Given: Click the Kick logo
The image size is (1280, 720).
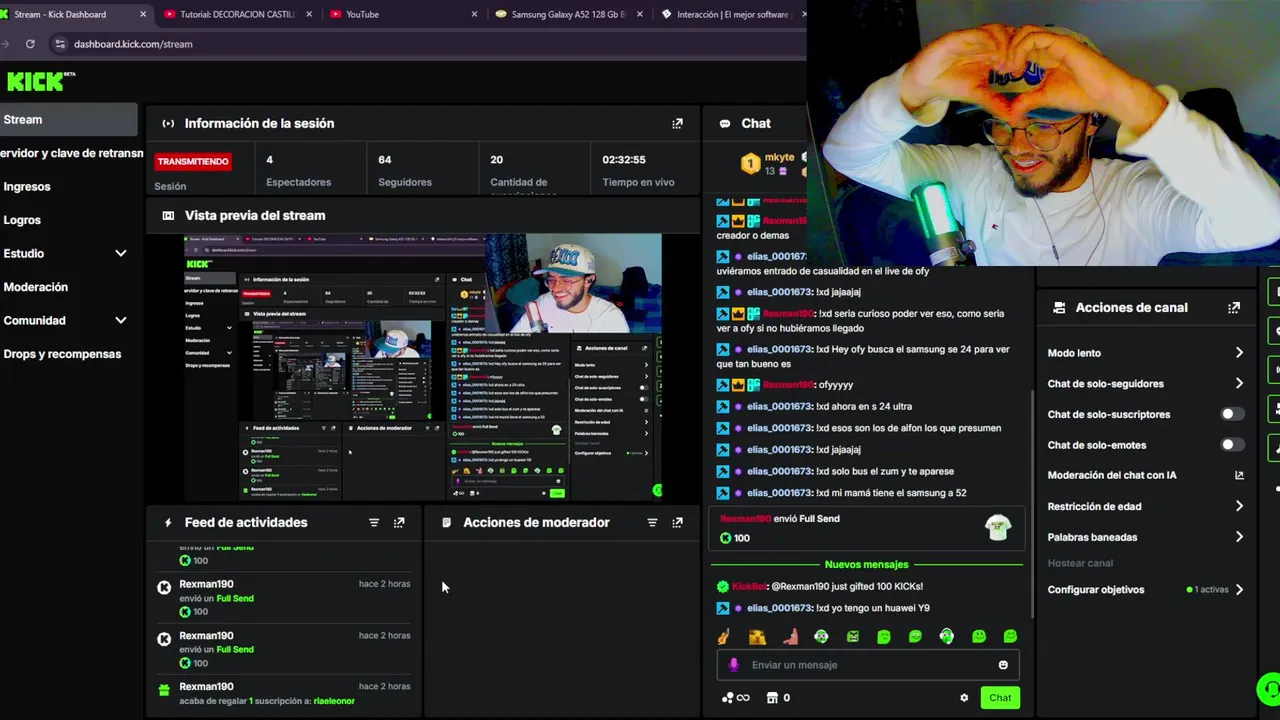Looking at the screenshot, I should (x=40, y=81).
